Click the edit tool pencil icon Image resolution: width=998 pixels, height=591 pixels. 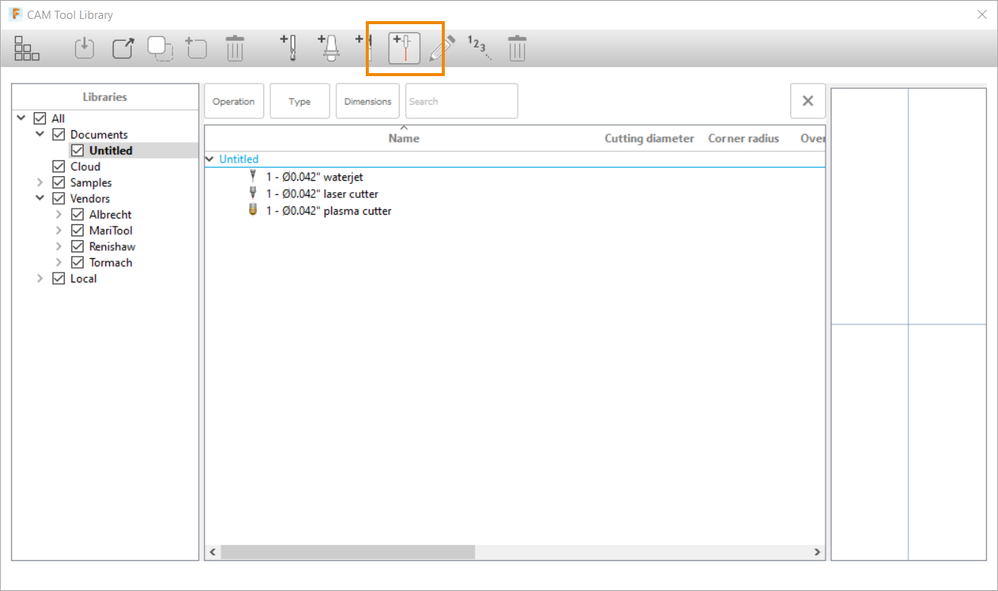tap(442, 48)
